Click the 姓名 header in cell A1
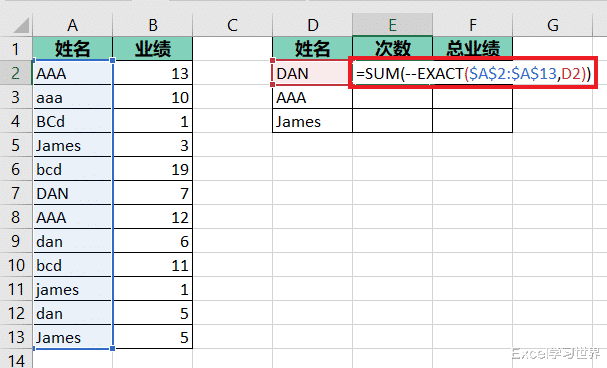Screen dimensions: 607x368 (x=72, y=48)
